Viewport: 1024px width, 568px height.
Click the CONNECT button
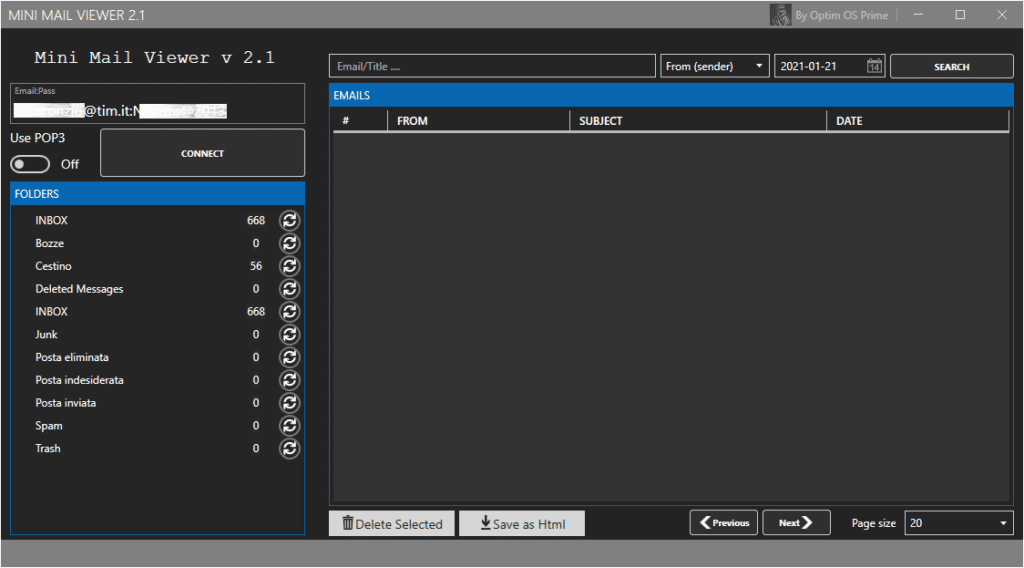202,153
